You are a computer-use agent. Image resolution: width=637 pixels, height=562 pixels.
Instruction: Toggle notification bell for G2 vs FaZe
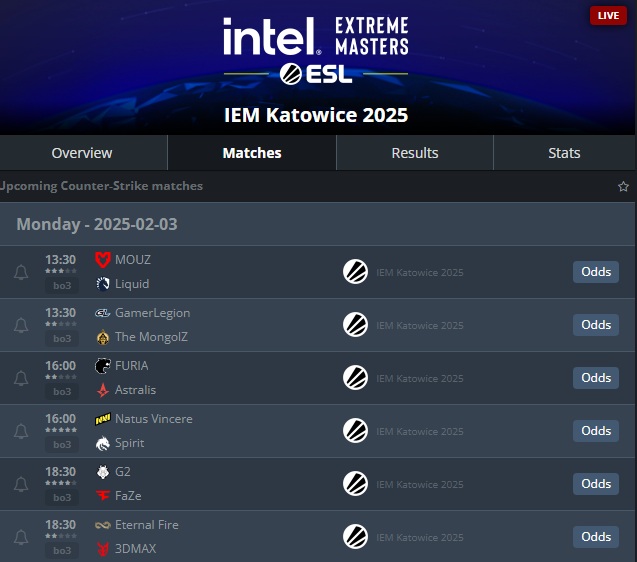pyautogui.click(x=21, y=484)
